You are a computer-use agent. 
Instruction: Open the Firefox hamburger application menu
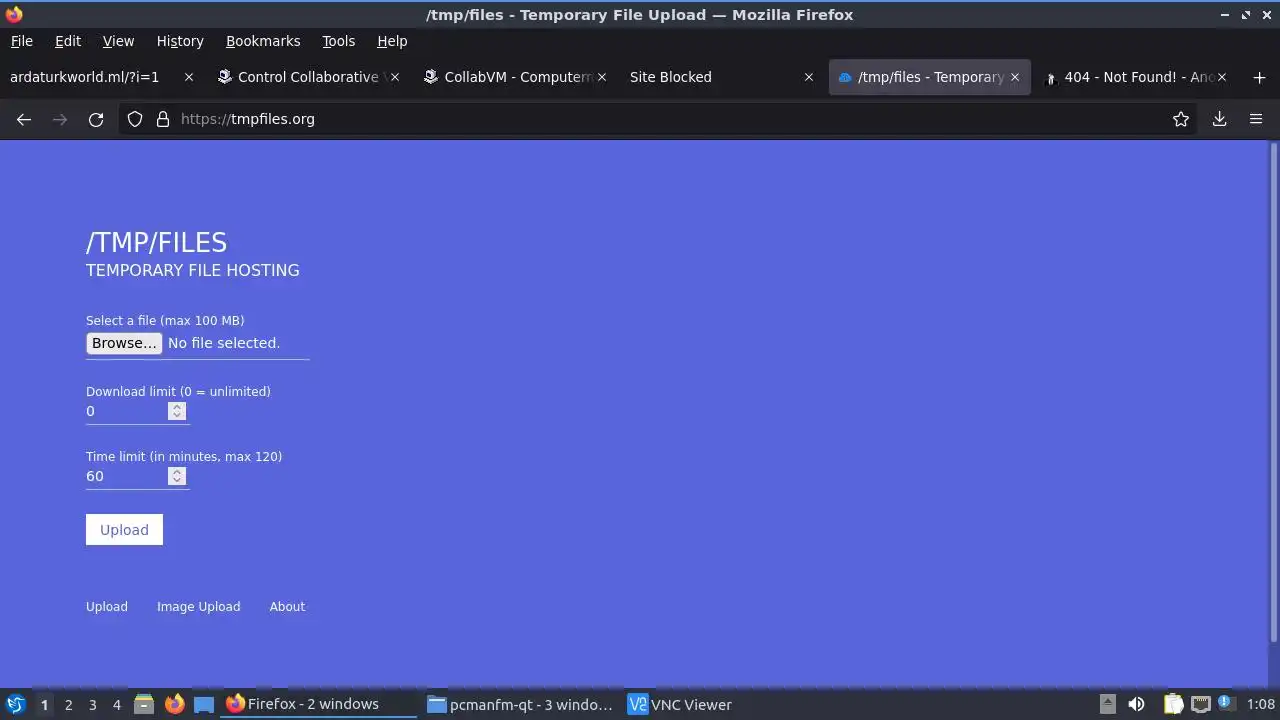1256,119
